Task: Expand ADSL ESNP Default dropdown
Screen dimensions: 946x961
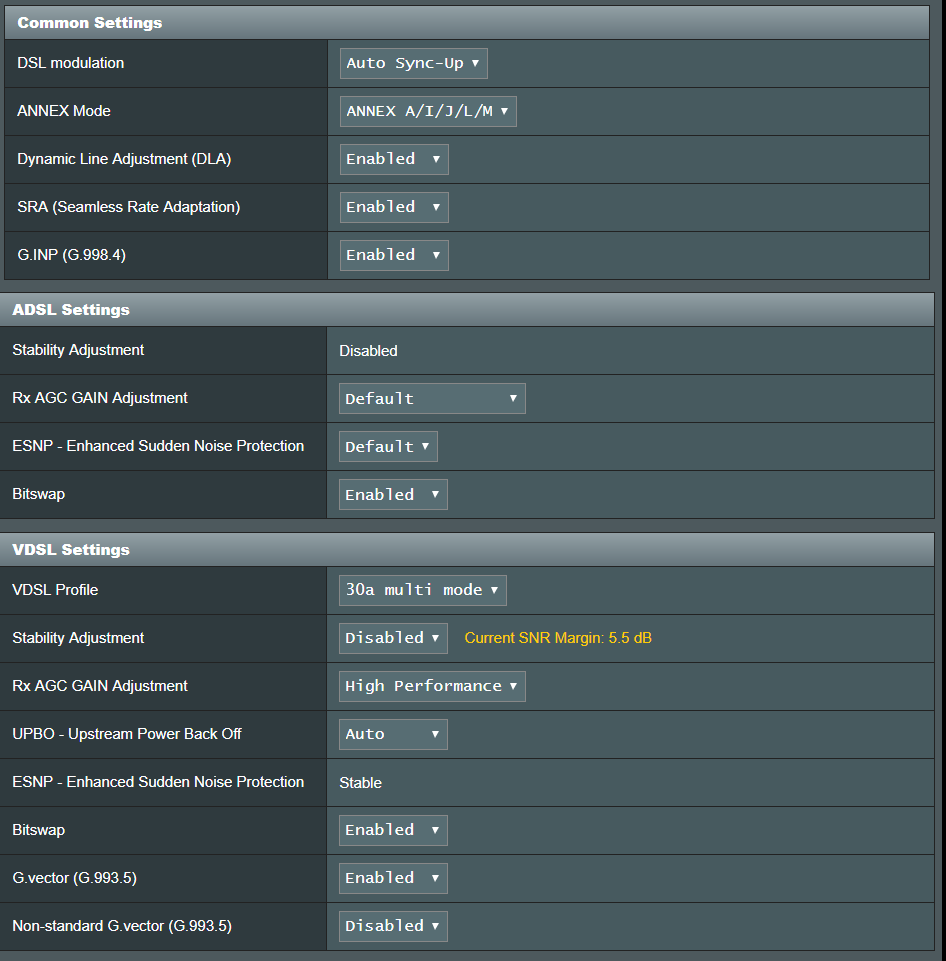Action: pyautogui.click(x=388, y=446)
